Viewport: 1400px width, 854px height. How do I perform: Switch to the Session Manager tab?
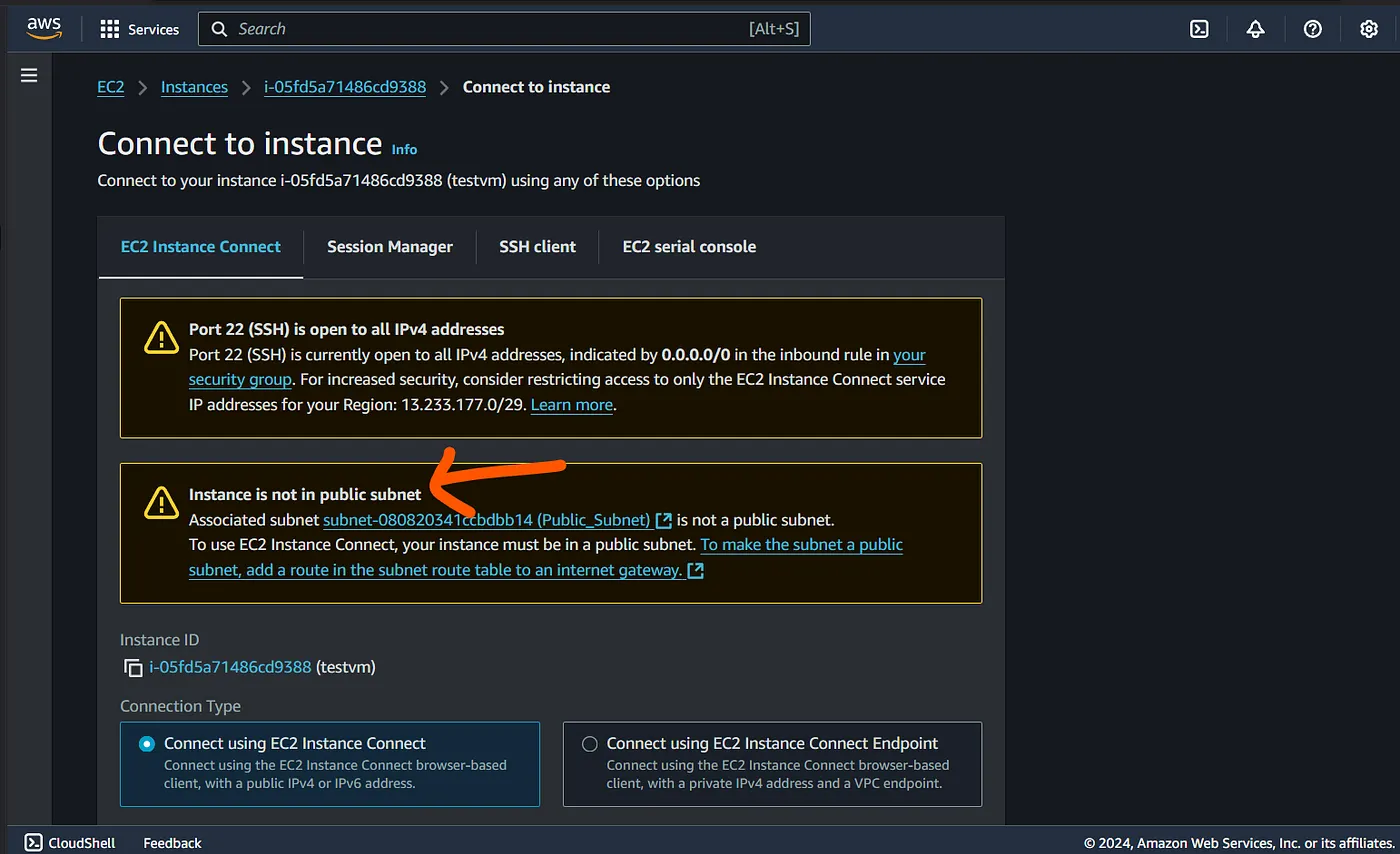click(390, 247)
